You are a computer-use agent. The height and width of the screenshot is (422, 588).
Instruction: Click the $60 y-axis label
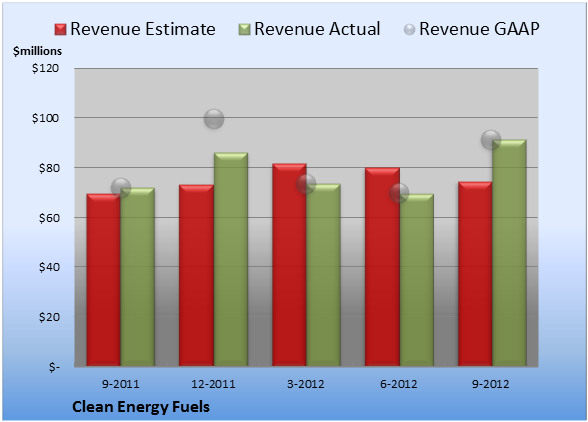point(49,218)
